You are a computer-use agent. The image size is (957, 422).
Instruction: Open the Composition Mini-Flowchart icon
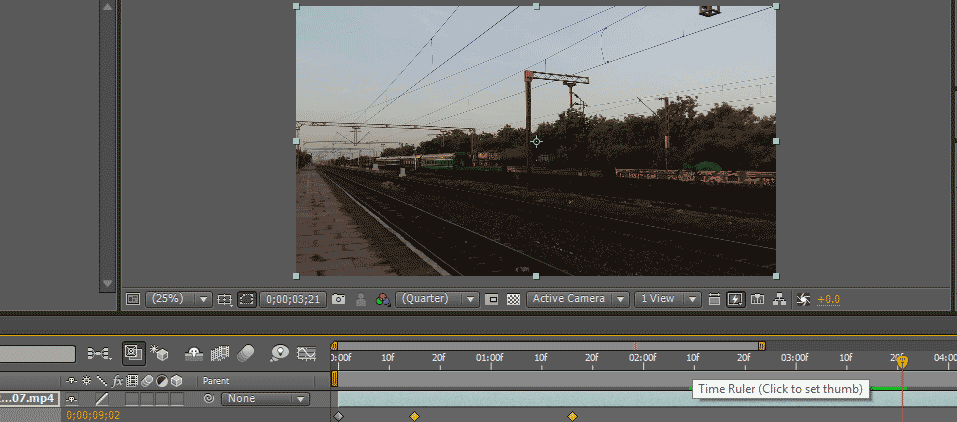pos(99,353)
